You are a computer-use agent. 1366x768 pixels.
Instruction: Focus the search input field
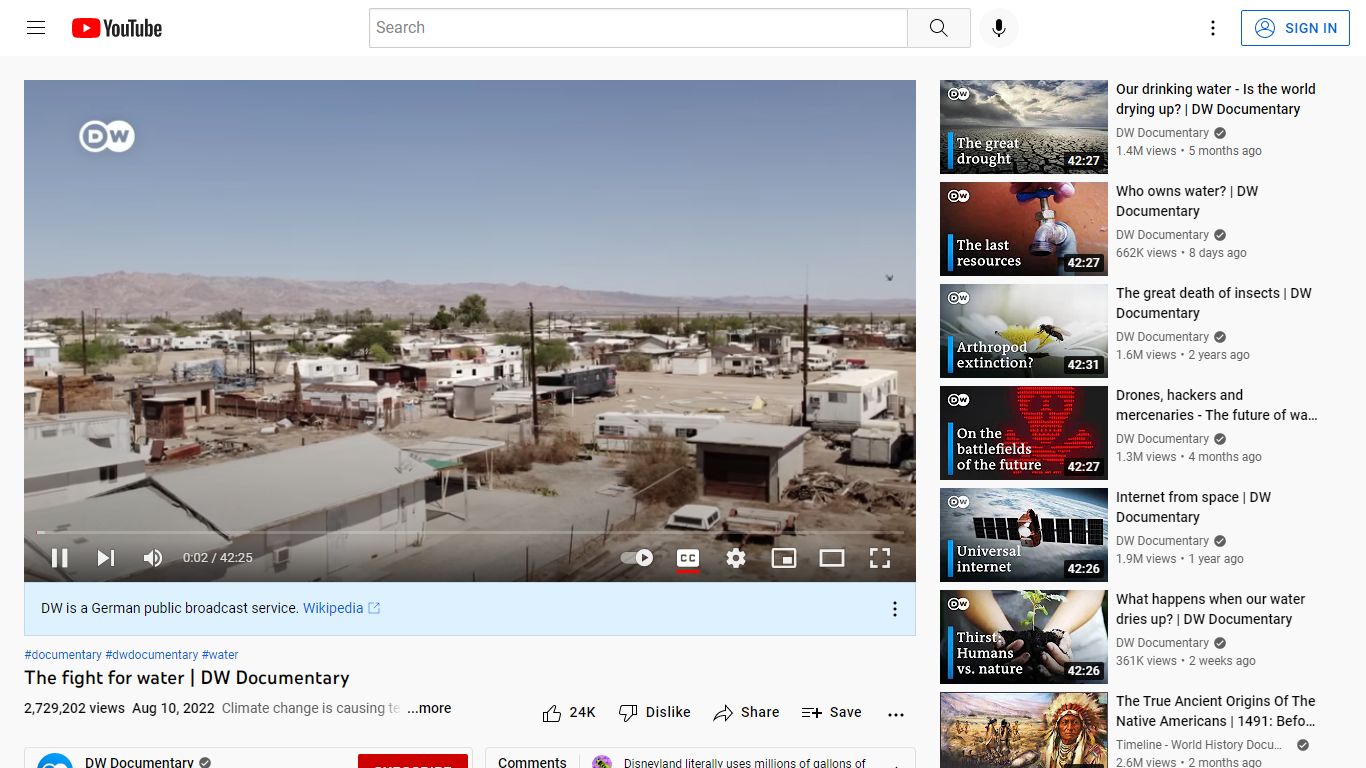638,28
